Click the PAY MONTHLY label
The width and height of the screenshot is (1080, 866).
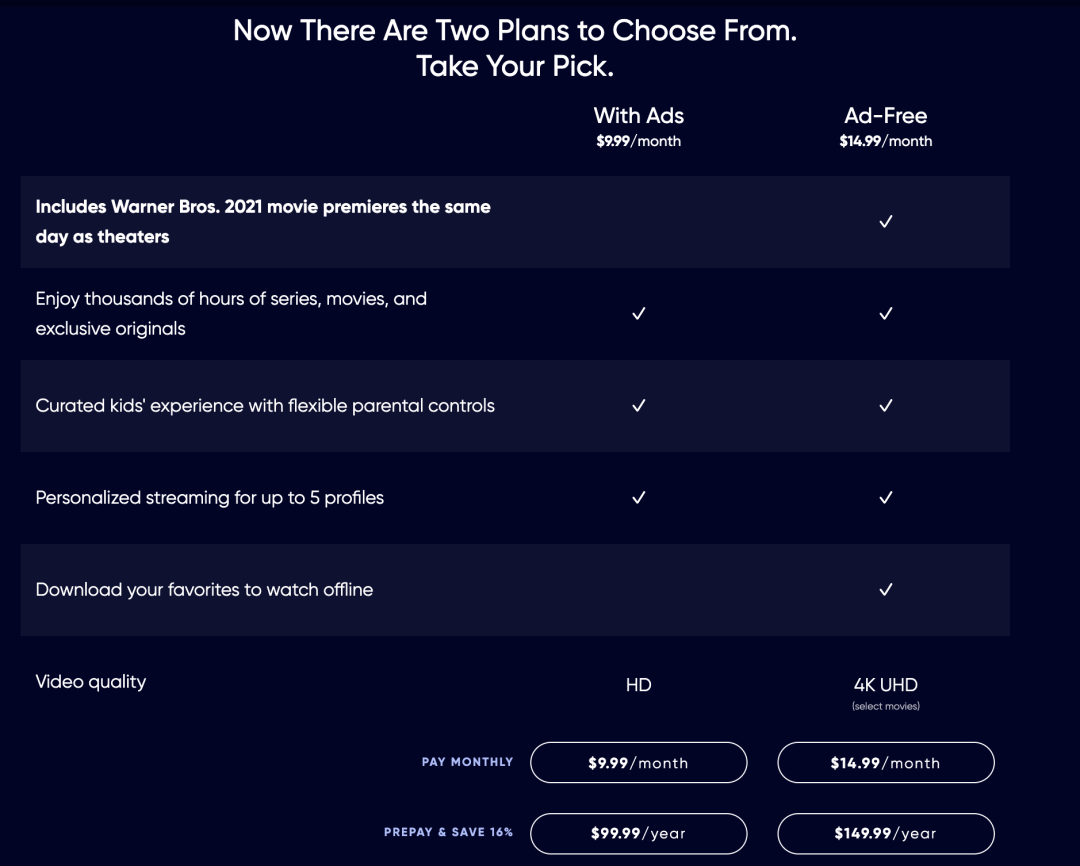467,762
